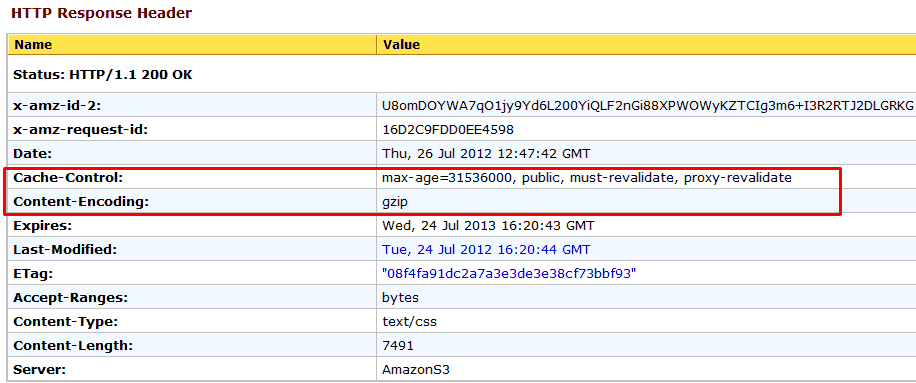Click the Last-Modified date value link

(x=486, y=250)
